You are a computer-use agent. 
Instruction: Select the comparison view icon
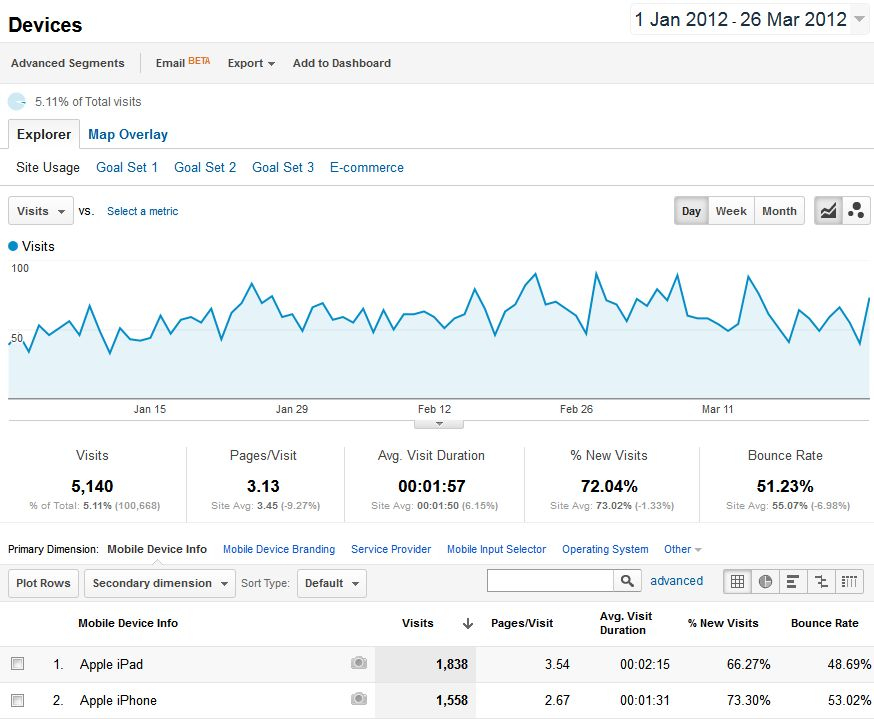point(821,581)
